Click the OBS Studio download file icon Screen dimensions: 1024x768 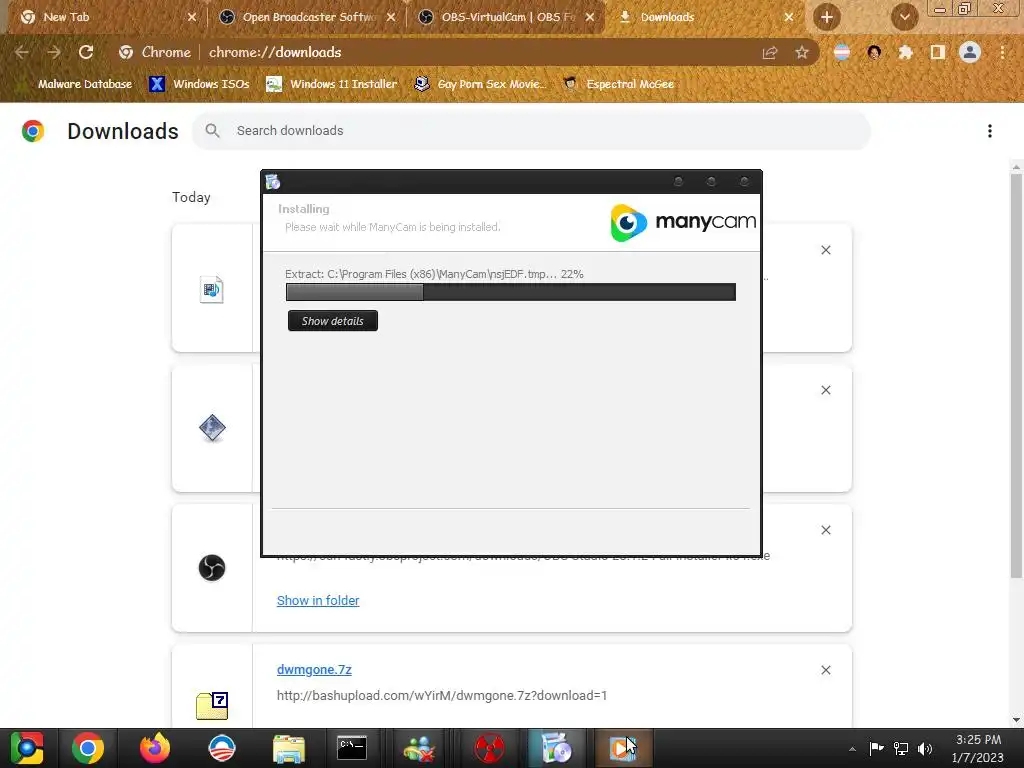212,568
